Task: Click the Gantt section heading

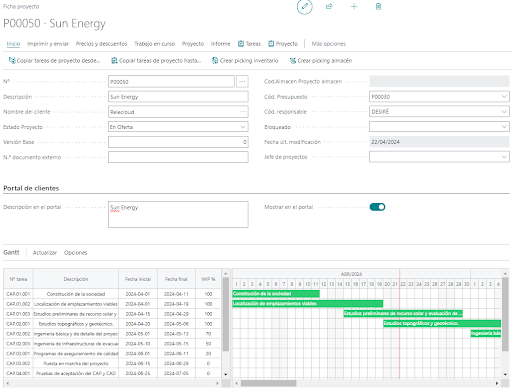Action: click(11, 252)
